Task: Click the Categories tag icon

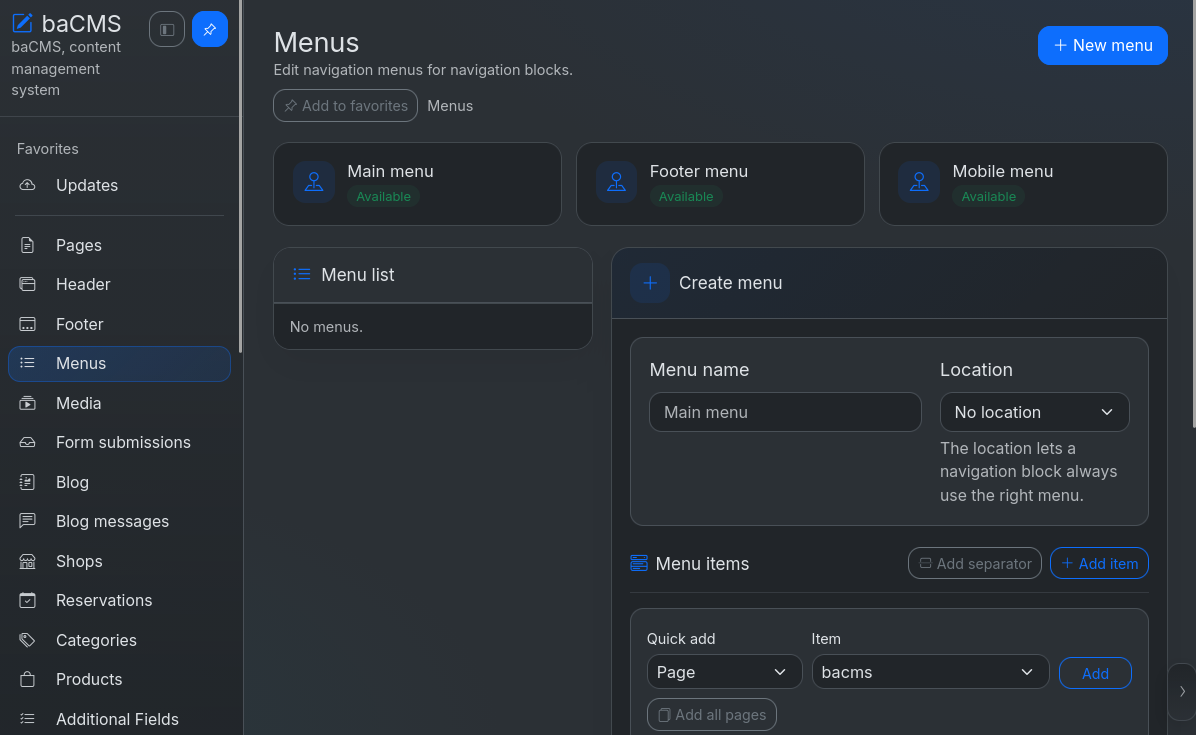Action: [27, 640]
